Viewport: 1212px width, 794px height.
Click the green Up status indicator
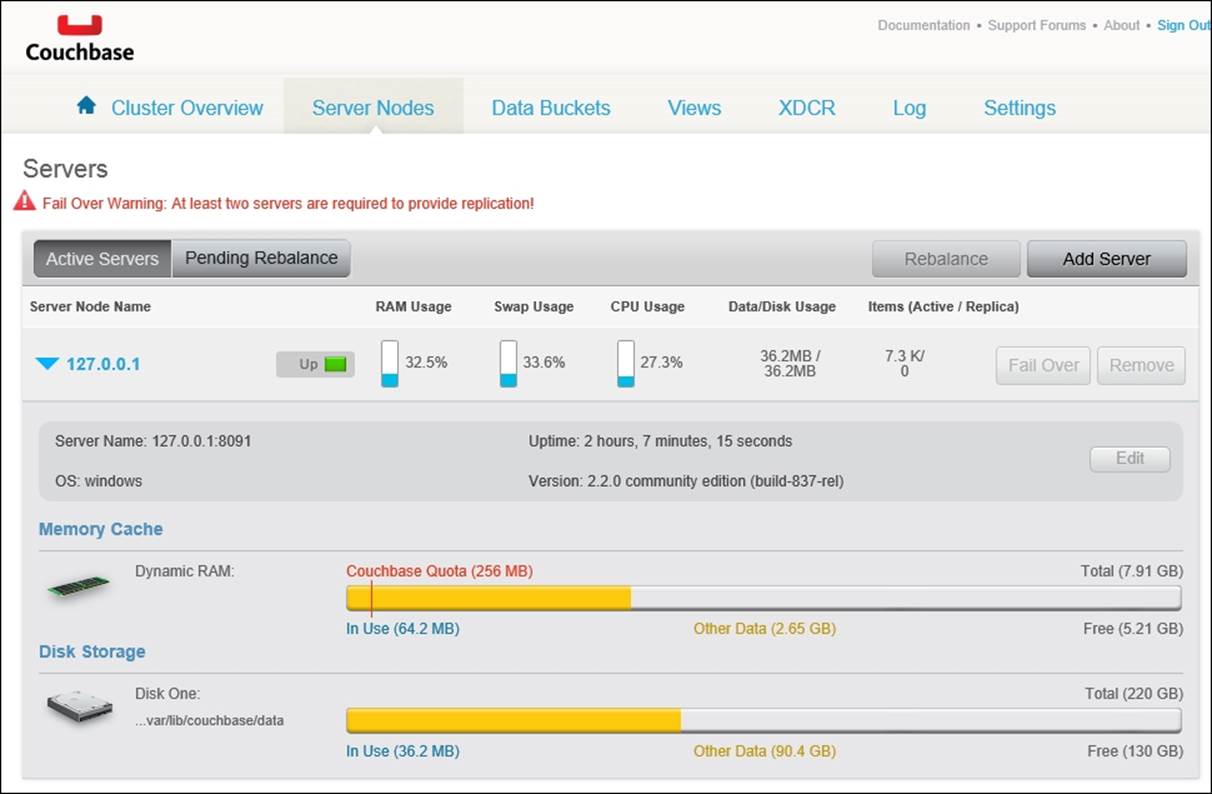pyautogui.click(x=336, y=365)
